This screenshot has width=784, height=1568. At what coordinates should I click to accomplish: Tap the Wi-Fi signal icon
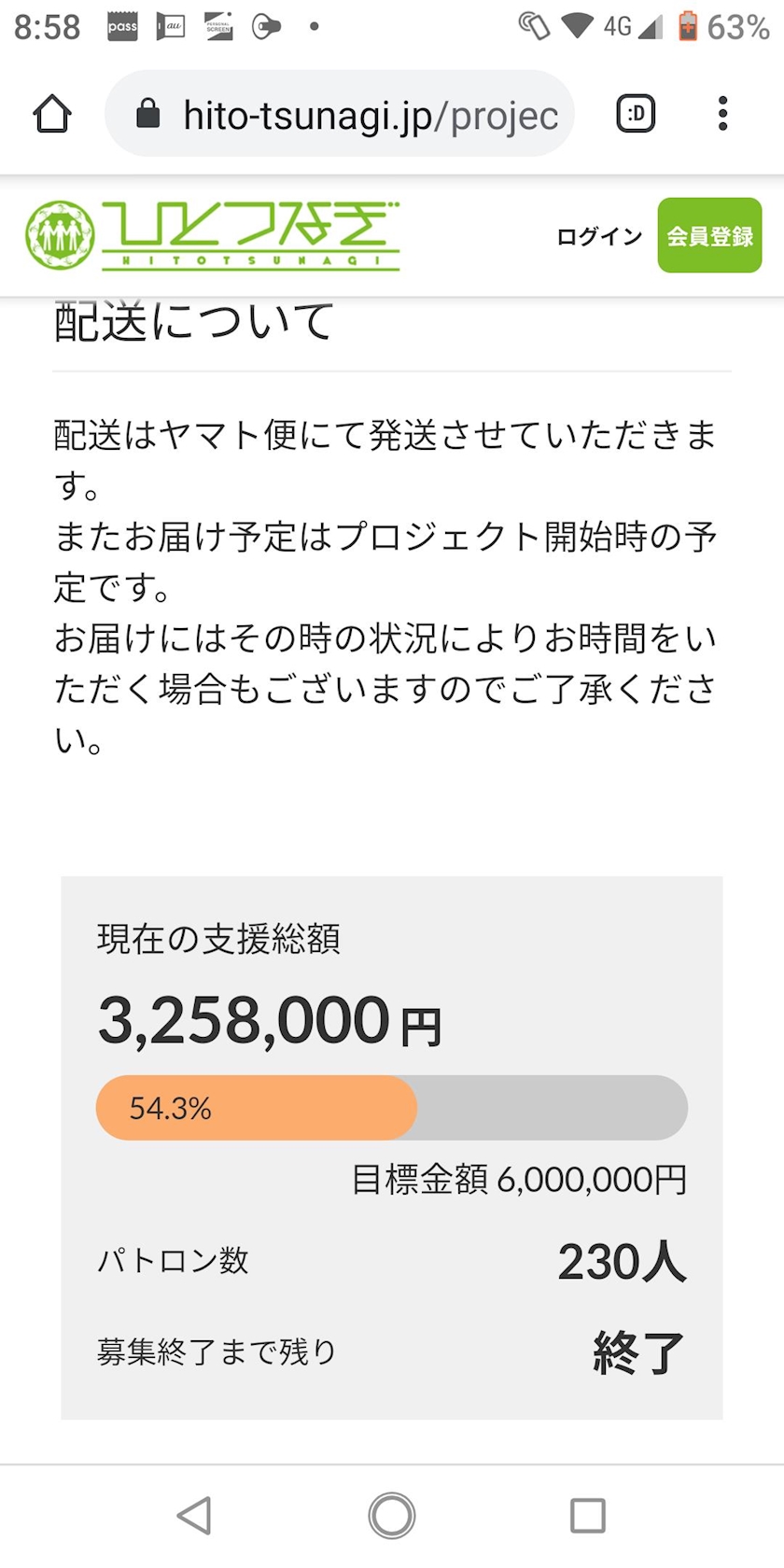coord(577,26)
